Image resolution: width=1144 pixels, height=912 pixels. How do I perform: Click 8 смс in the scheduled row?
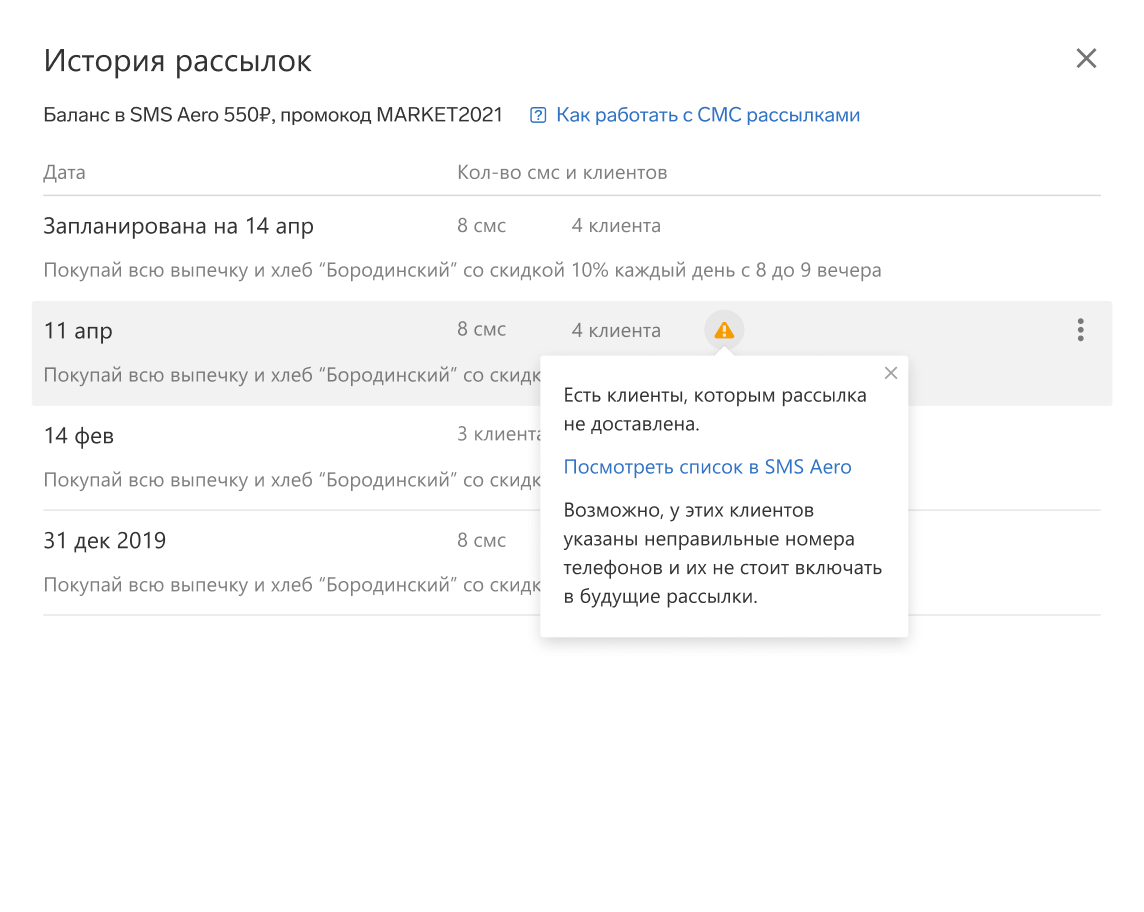[x=482, y=226]
